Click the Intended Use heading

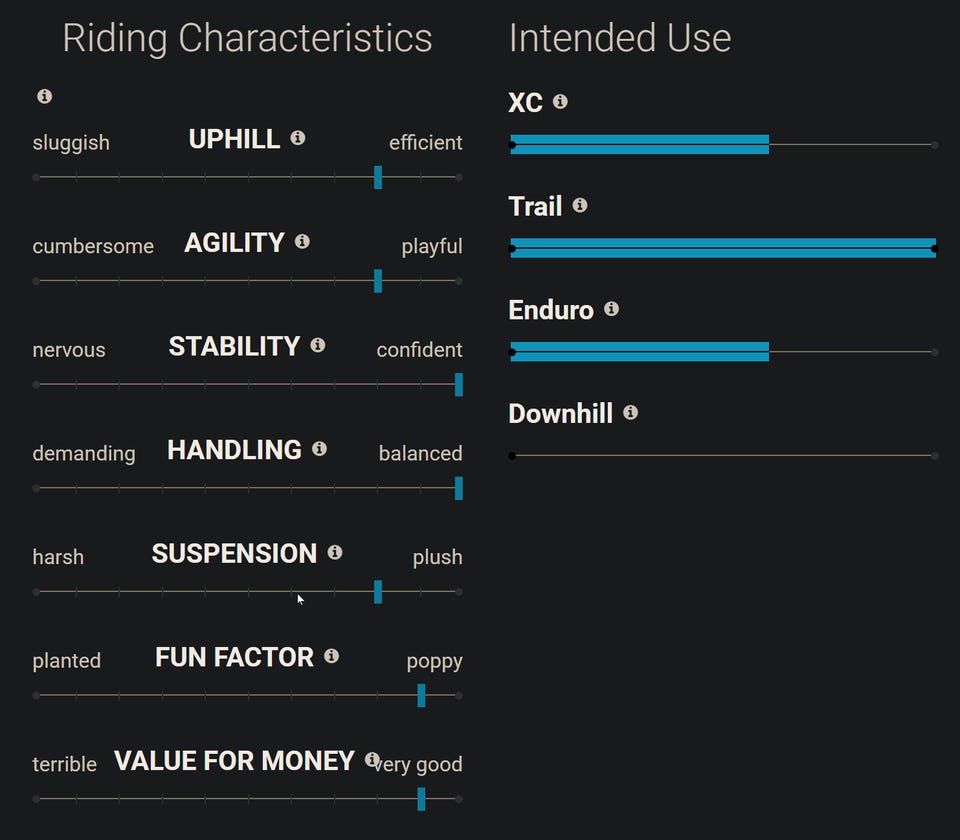click(620, 38)
